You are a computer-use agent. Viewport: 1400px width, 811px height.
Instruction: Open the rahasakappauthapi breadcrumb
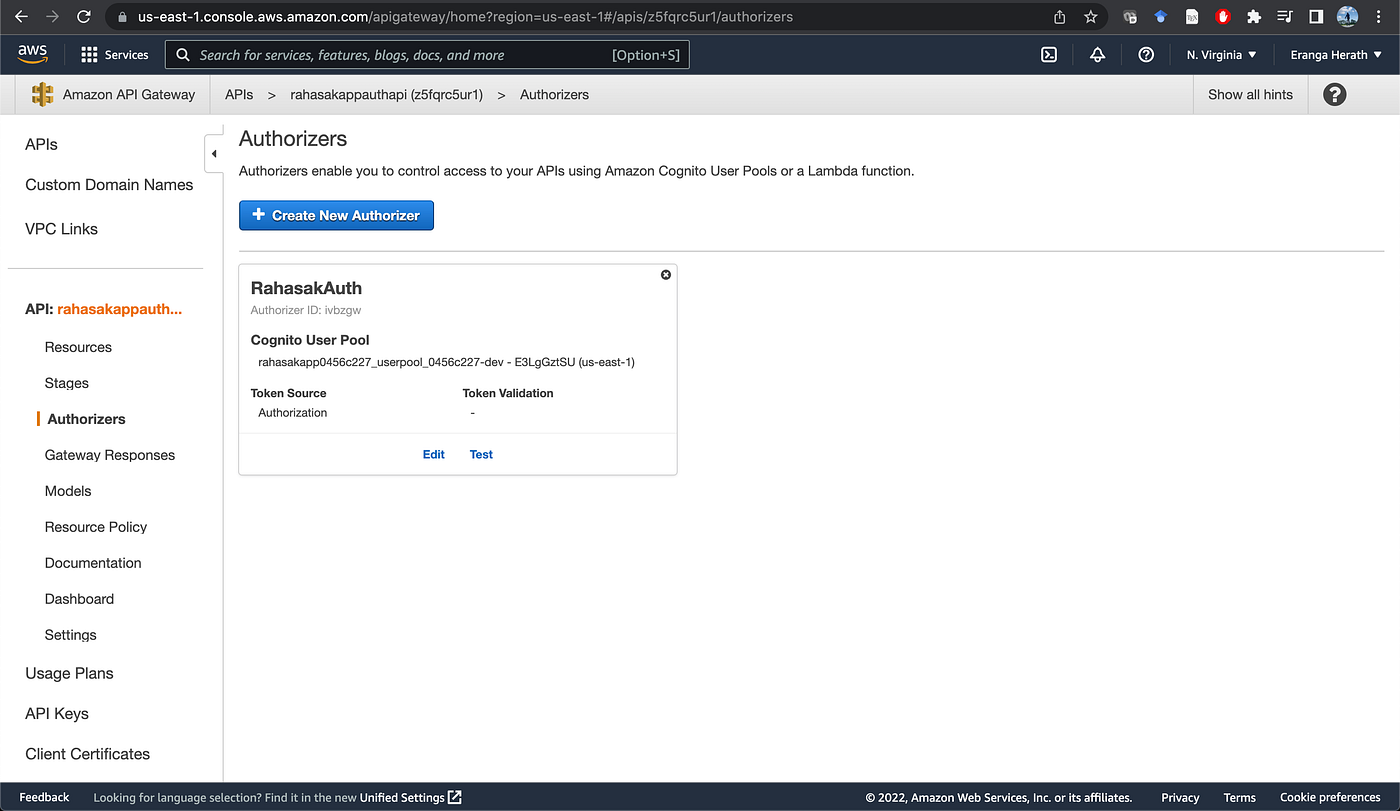[386, 95]
